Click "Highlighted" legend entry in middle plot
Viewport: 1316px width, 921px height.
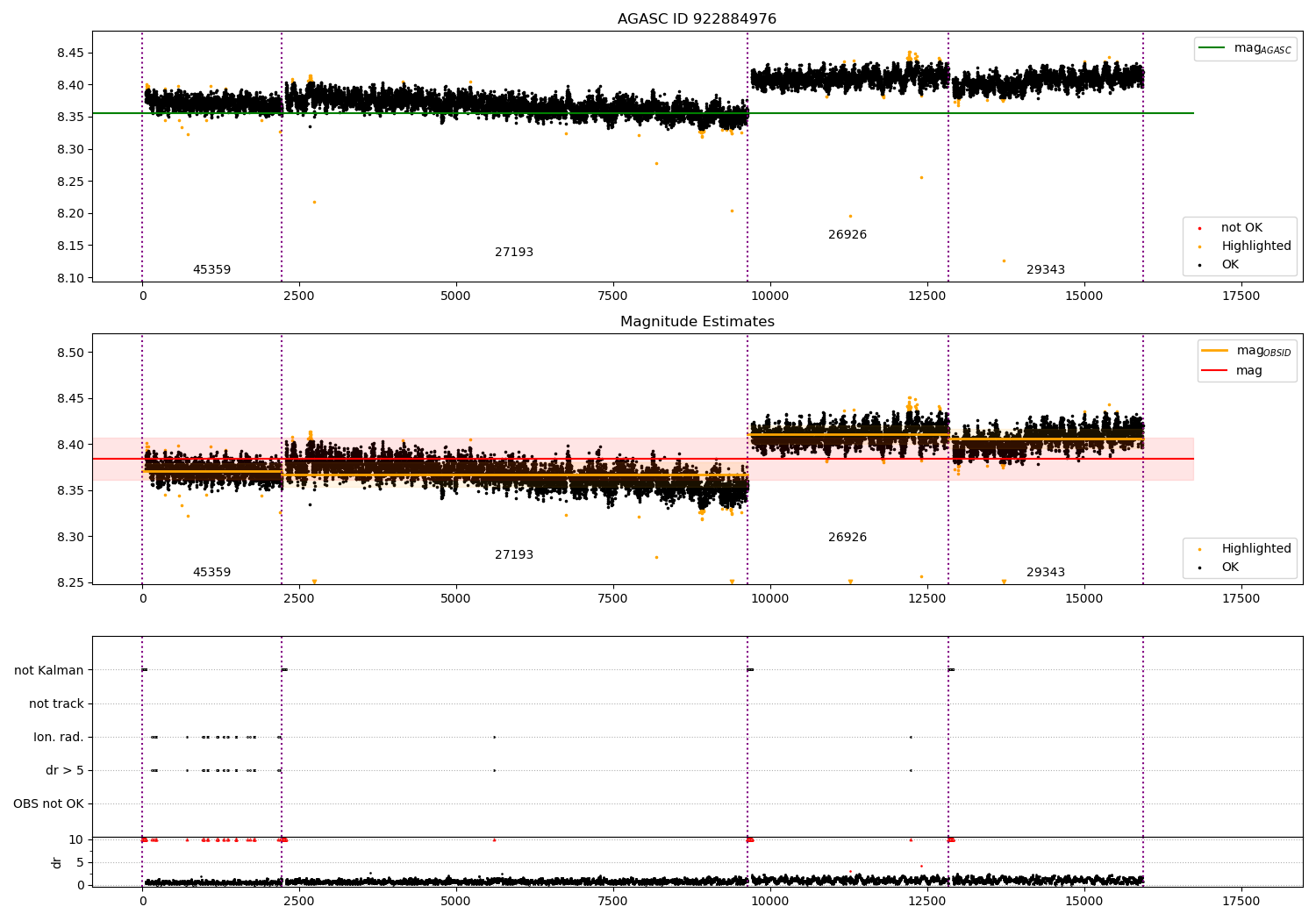click(x=1256, y=549)
